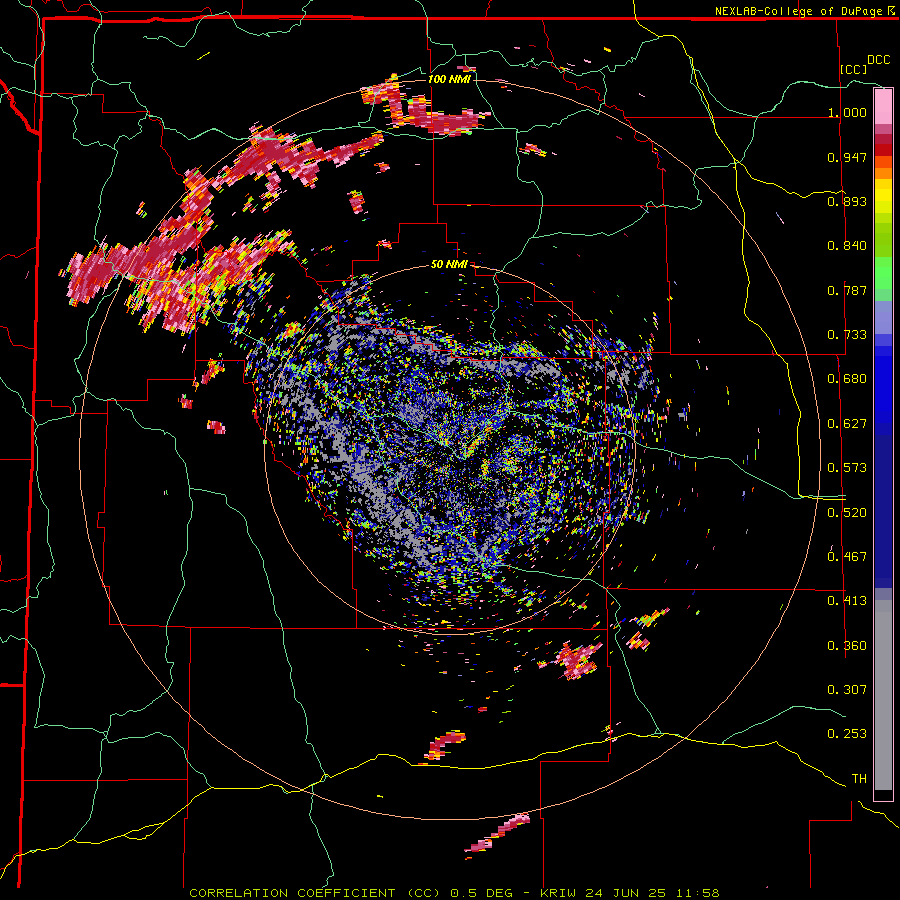Select the 0.787 value on the color scale
Screen dimensions: 900x900
click(x=847, y=290)
